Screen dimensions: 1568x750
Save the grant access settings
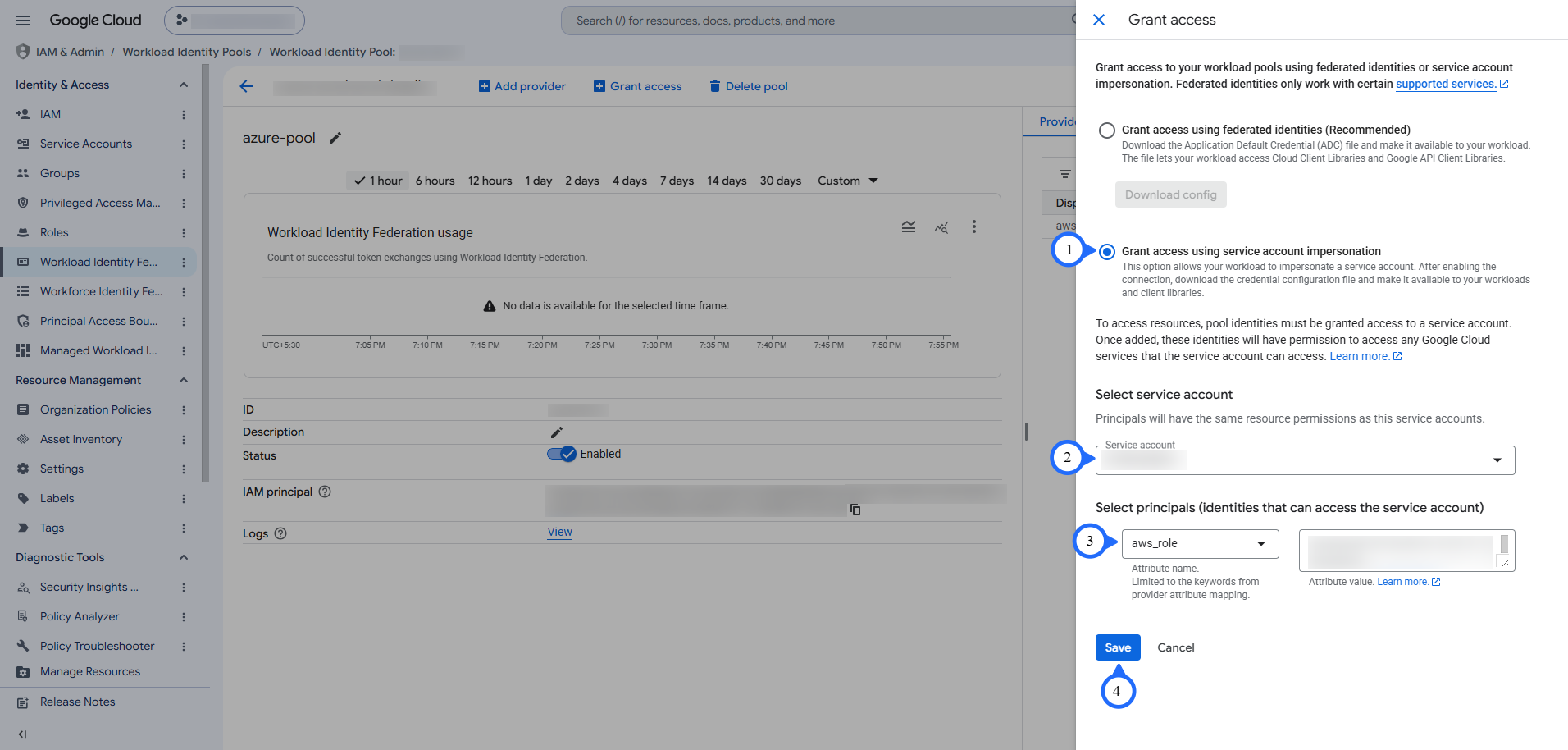tap(1118, 647)
